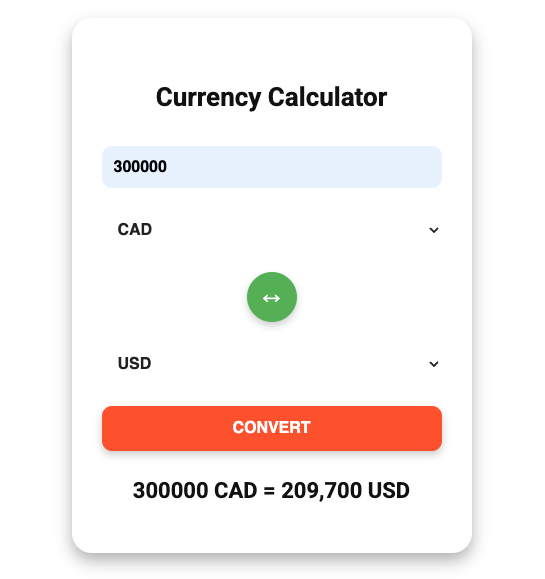The image size is (545, 579).
Task: Expand the "from" currency selector showing CAD
Action: 272,230
